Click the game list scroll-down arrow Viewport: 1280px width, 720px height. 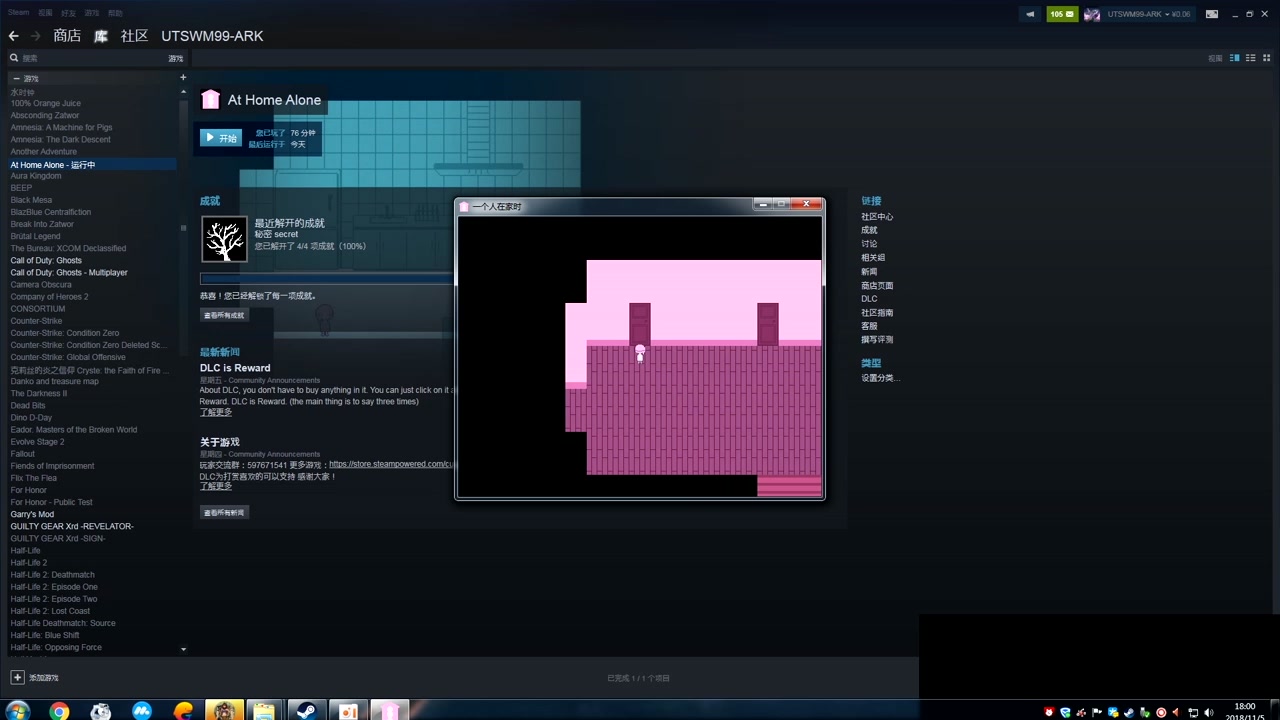pos(183,649)
